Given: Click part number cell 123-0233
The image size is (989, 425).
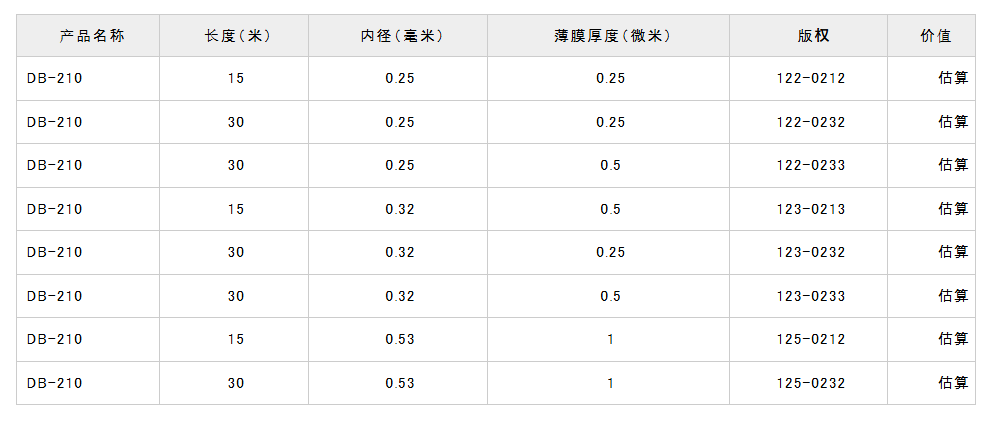Looking at the screenshot, I should pos(811,296).
